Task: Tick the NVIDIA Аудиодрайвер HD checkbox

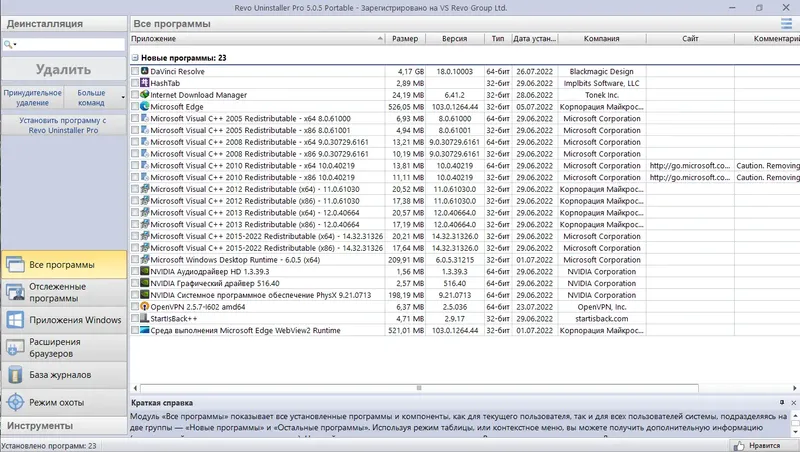Action: pos(135,271)
